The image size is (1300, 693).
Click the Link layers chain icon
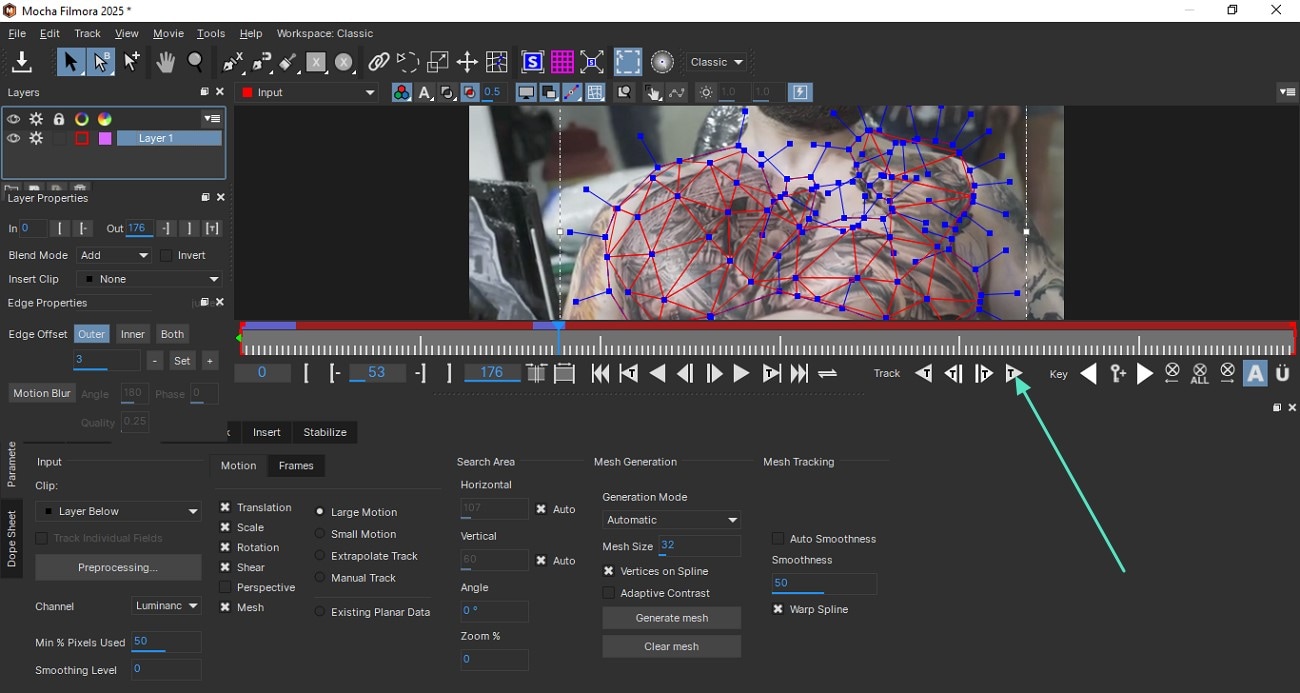(x=378, y=63)
